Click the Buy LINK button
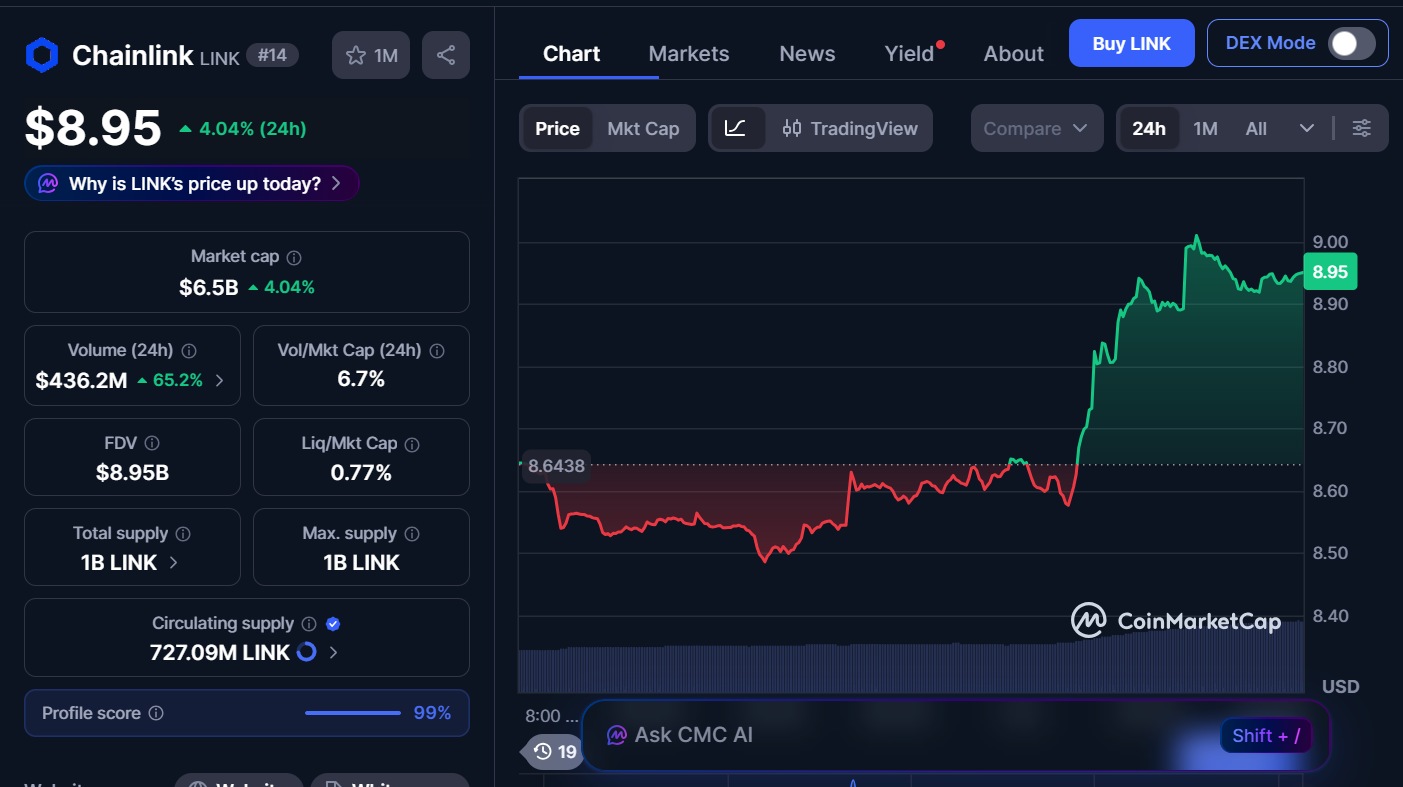 coord(1131,43)
